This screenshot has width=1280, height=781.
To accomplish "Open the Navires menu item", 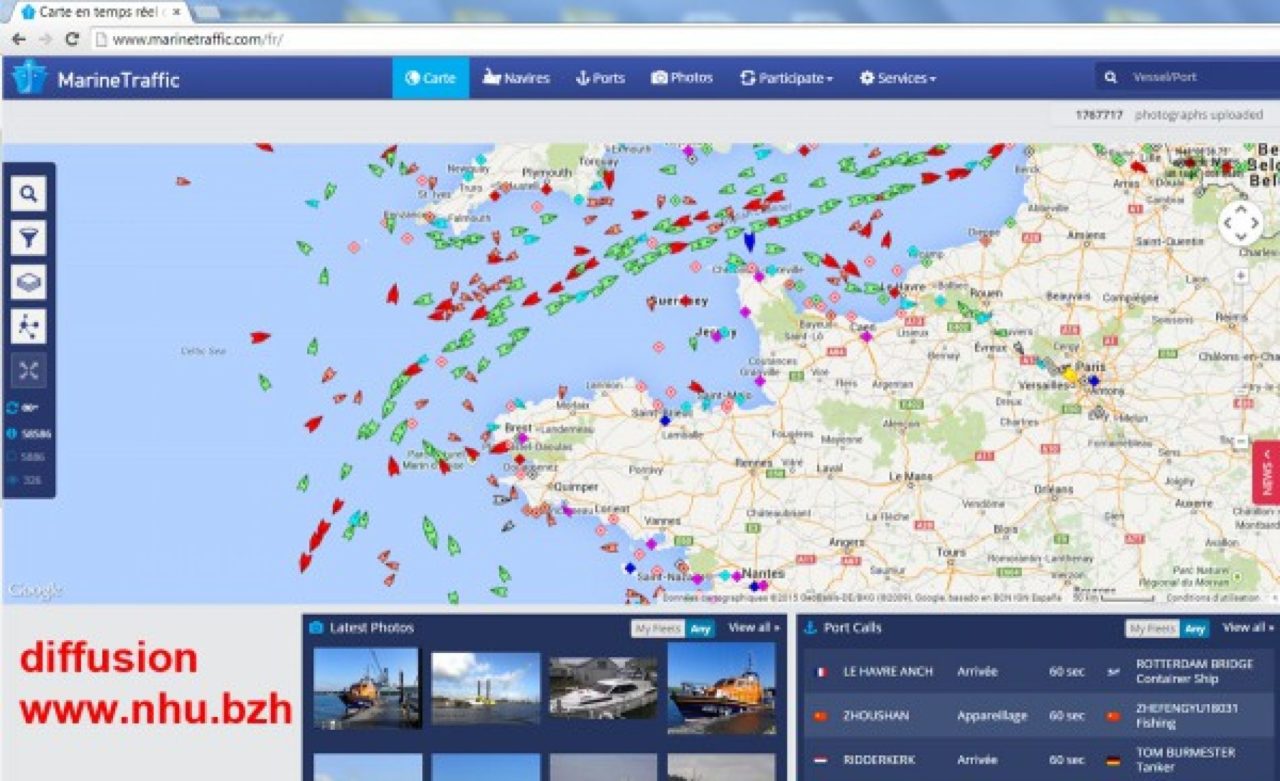I will [516, 78].
